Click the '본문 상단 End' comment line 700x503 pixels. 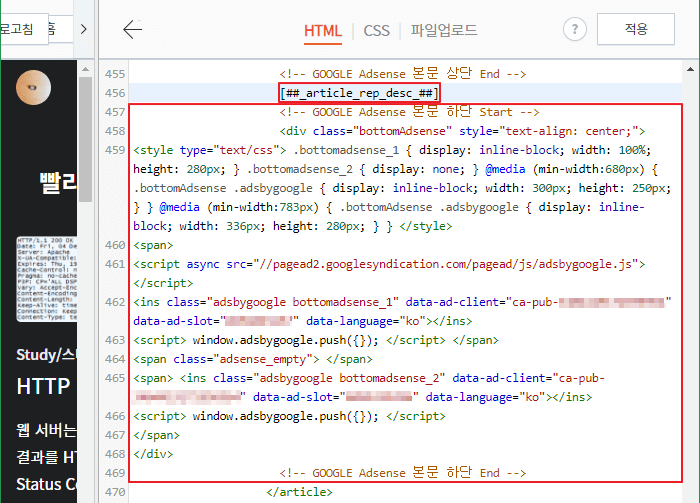click(403, 74)
